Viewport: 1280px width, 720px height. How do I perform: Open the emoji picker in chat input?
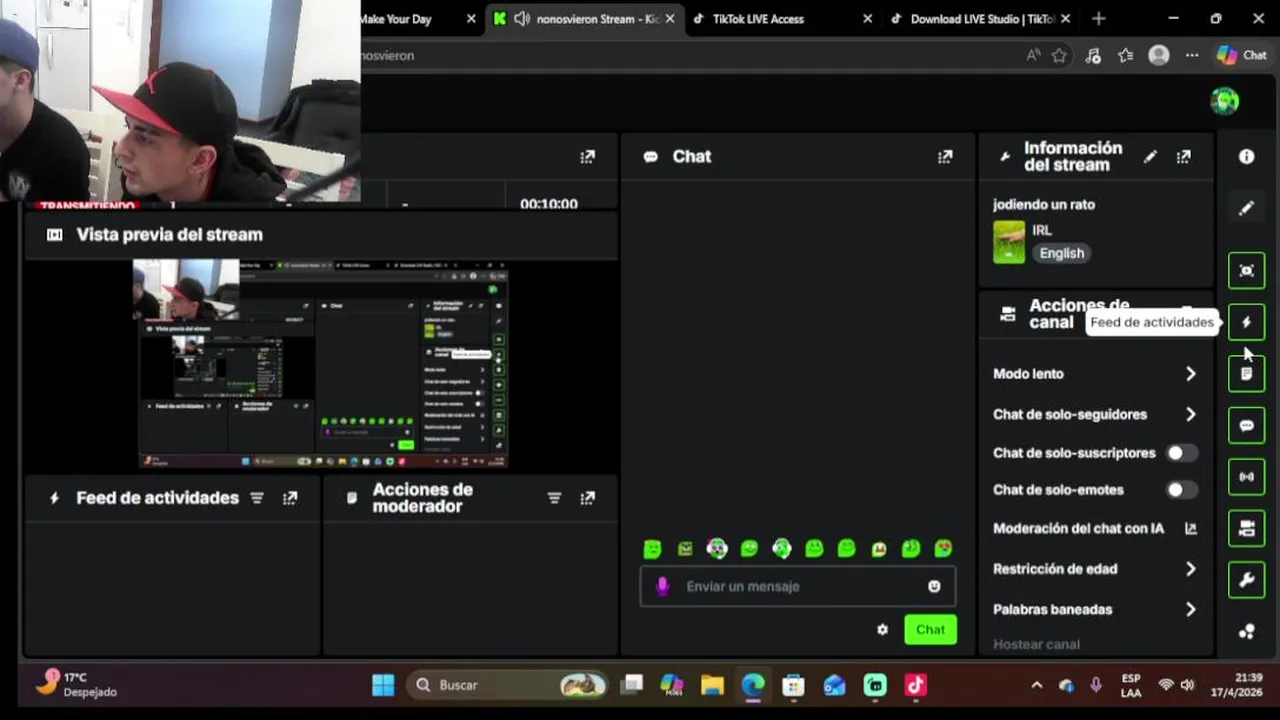(x=934, y=586)
